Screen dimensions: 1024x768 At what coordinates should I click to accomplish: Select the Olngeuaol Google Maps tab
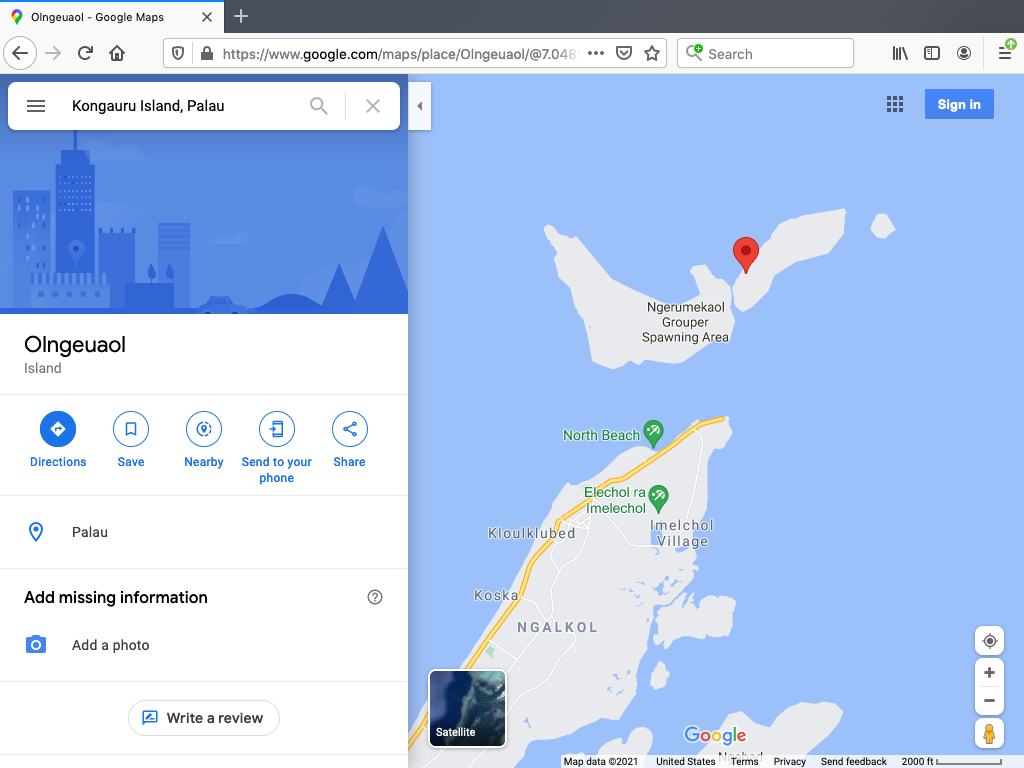point(110,17)
